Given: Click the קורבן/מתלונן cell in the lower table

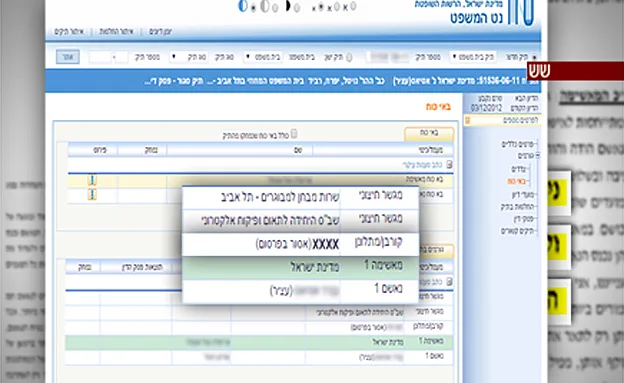Looking at the screenshot, I should pos(428,326).
